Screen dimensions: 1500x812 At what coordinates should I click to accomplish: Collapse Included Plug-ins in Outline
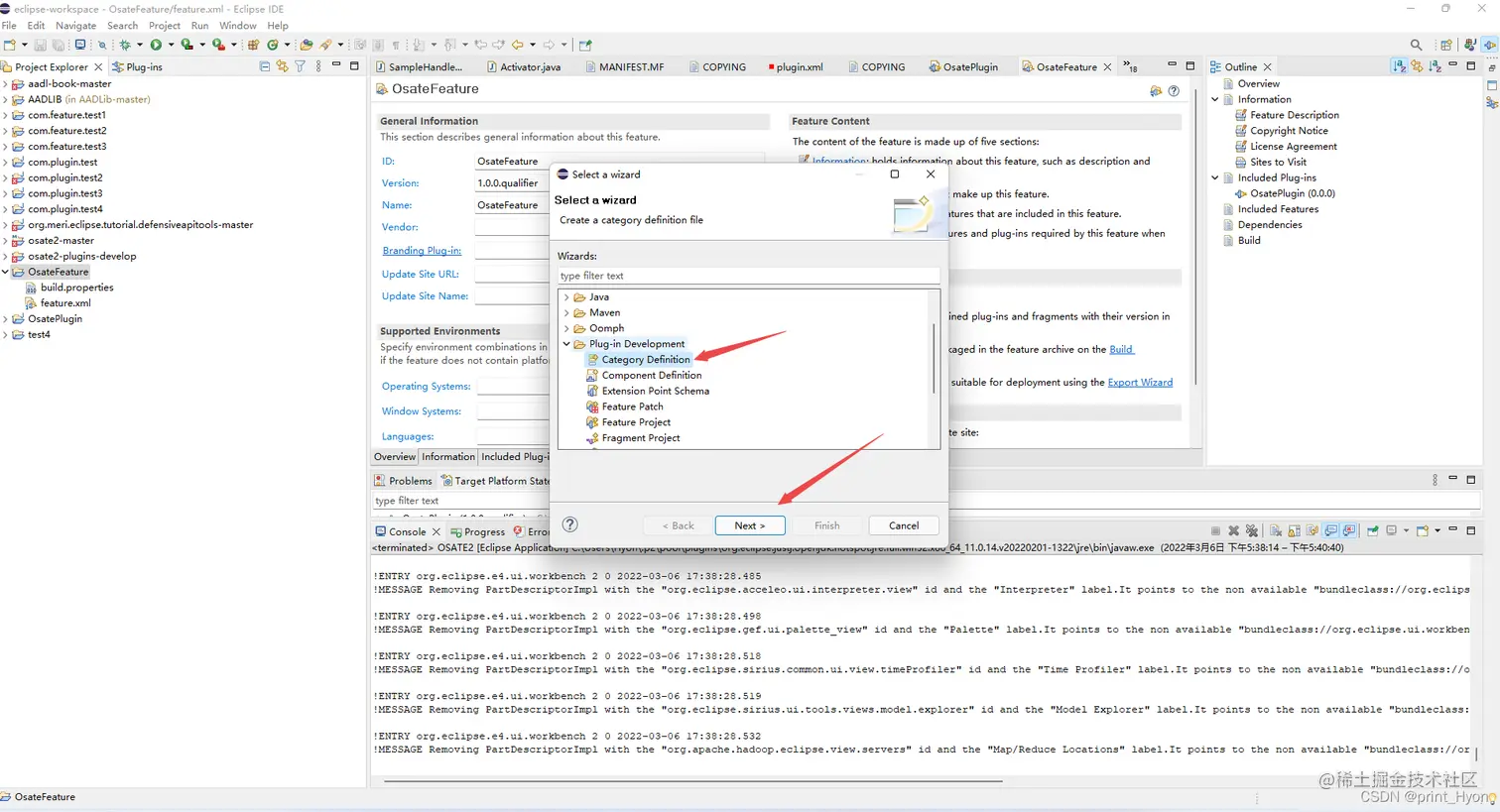point(1215,177)
